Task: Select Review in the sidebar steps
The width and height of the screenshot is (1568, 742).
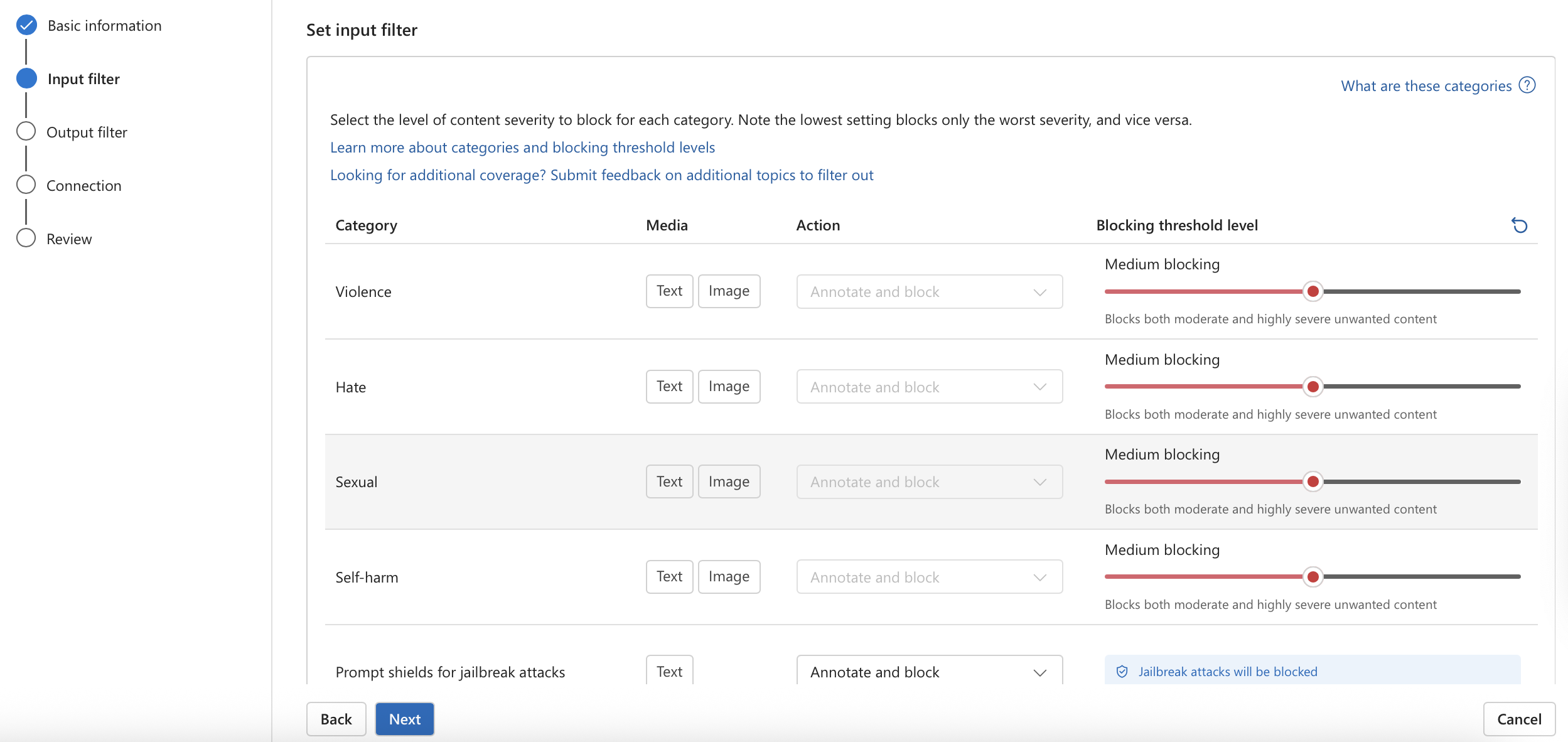Action: pos(70,238)
